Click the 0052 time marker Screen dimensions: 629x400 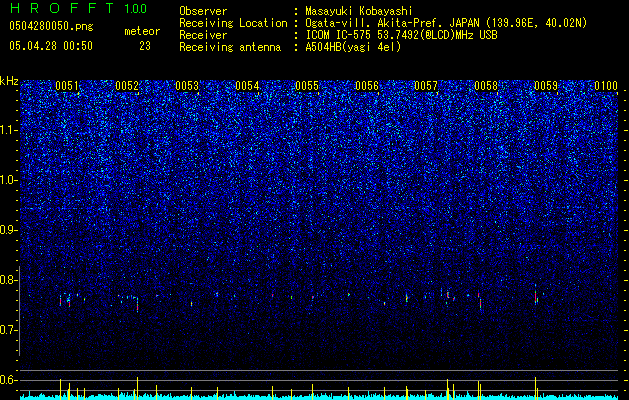(x=127, y=85)
